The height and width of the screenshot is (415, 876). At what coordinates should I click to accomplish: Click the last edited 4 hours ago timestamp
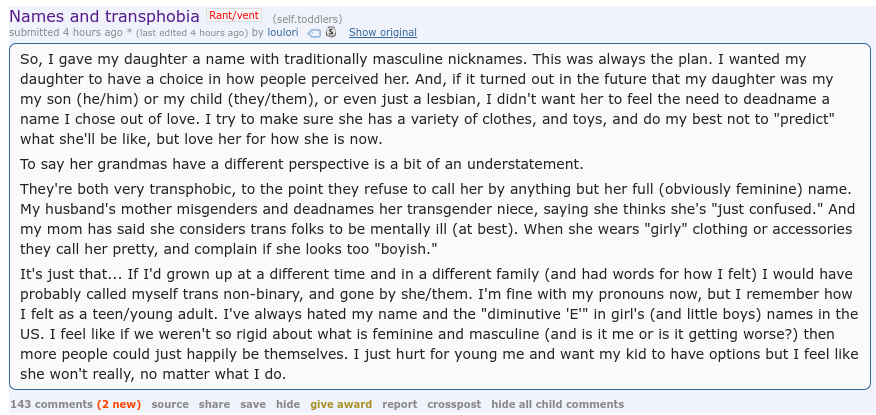[x=192, y=33]
